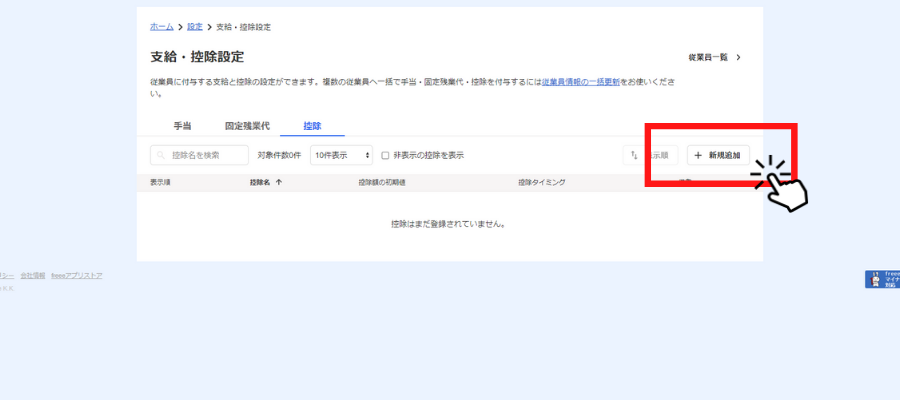Viewport: 900px width, 400px height.
Task: Open 従業員情報の一括更新 link
Action: pos(580,82)
